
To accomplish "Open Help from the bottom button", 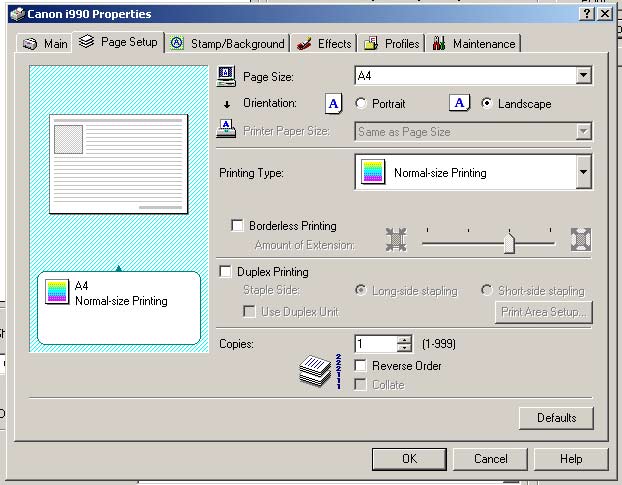I will pyautogui.click(x=571, y=459).
